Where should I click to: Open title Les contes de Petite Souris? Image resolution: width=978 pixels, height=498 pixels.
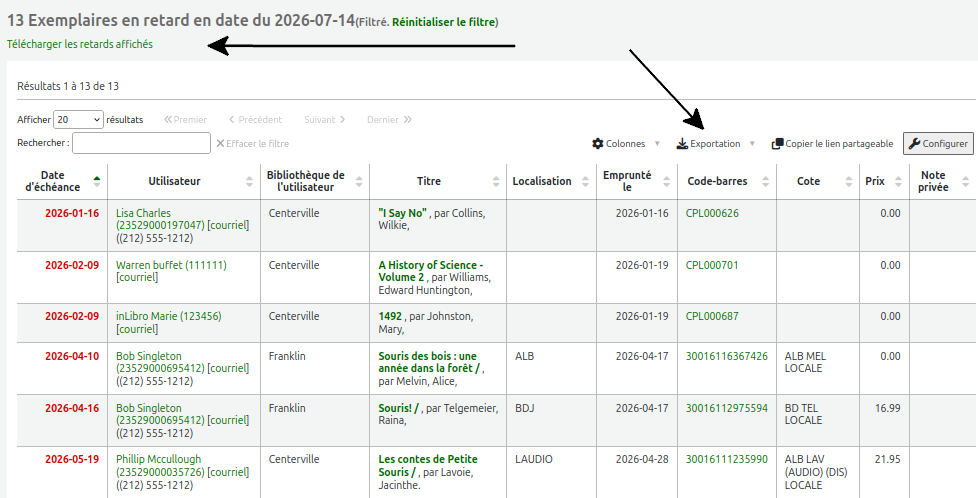click(428, 465)
